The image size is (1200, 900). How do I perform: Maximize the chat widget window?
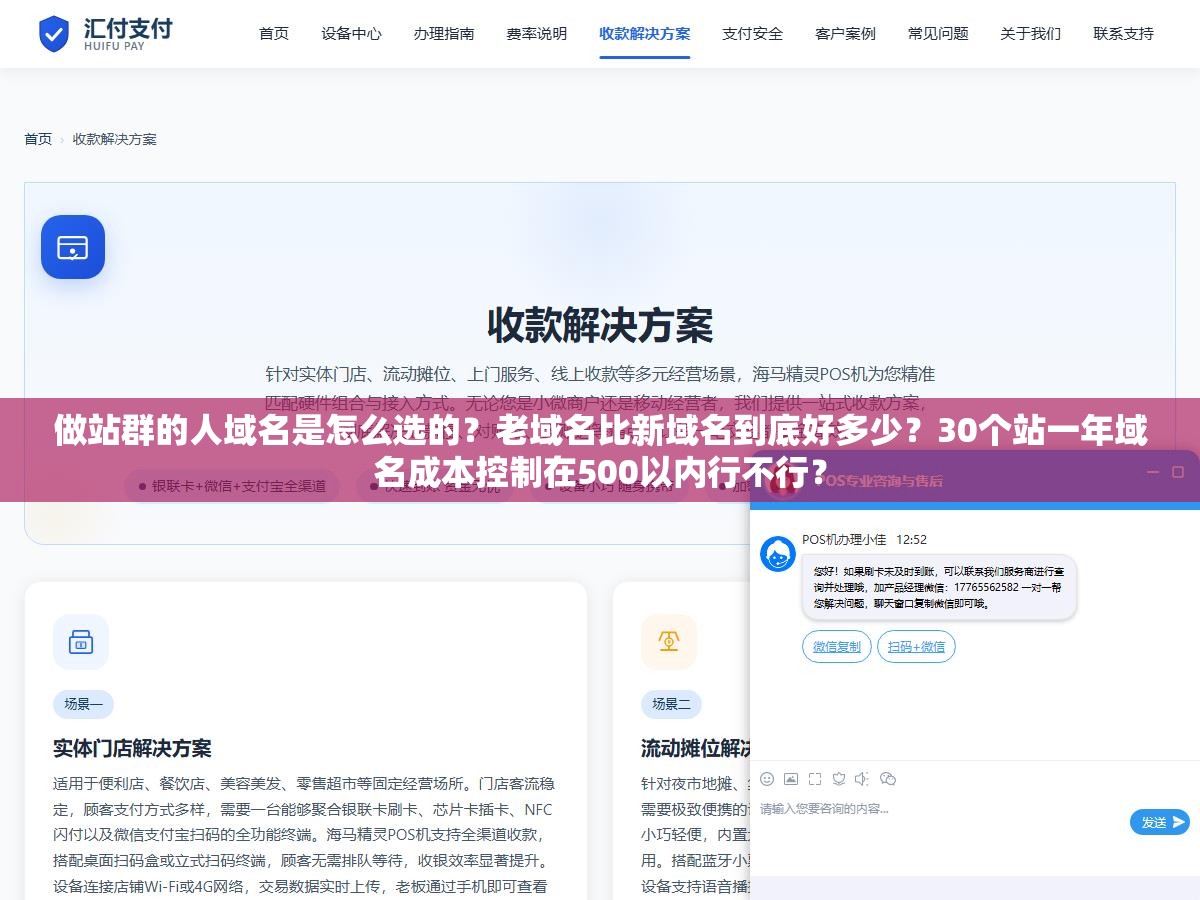[1178, 471]
